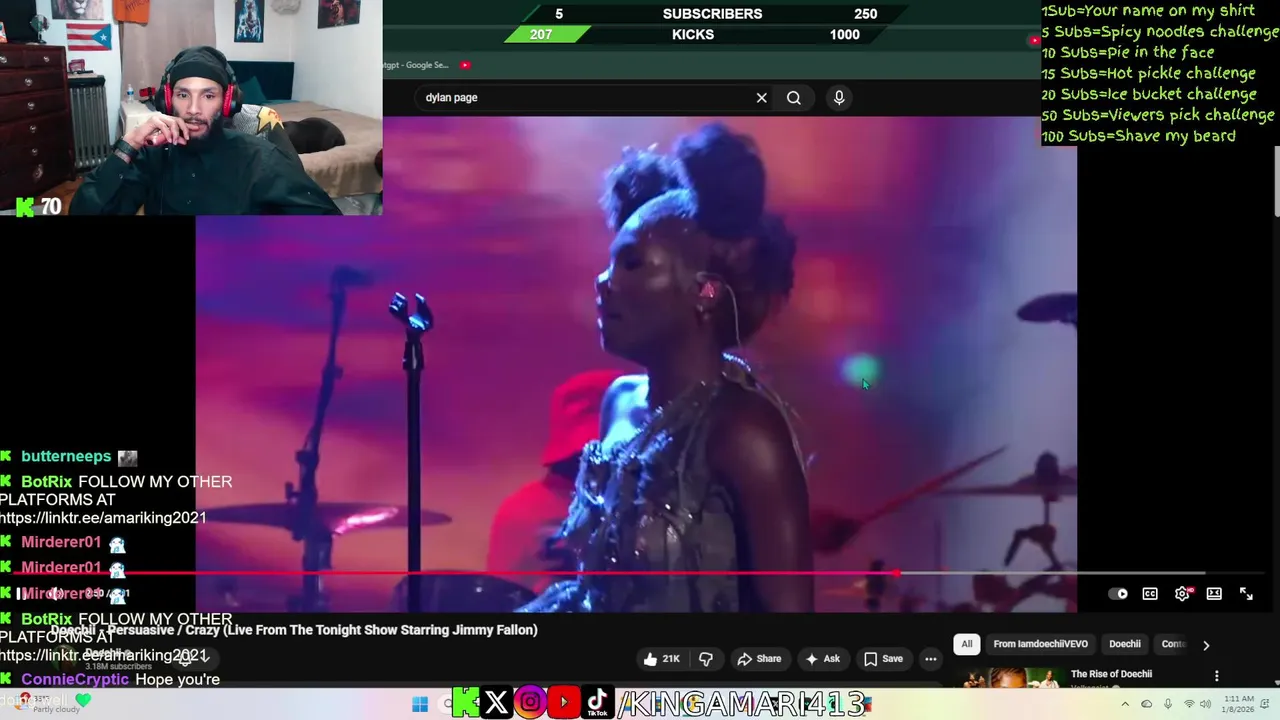Clear the YouTube search box text
Screen dimensions: 1280x720
[761, 98]
